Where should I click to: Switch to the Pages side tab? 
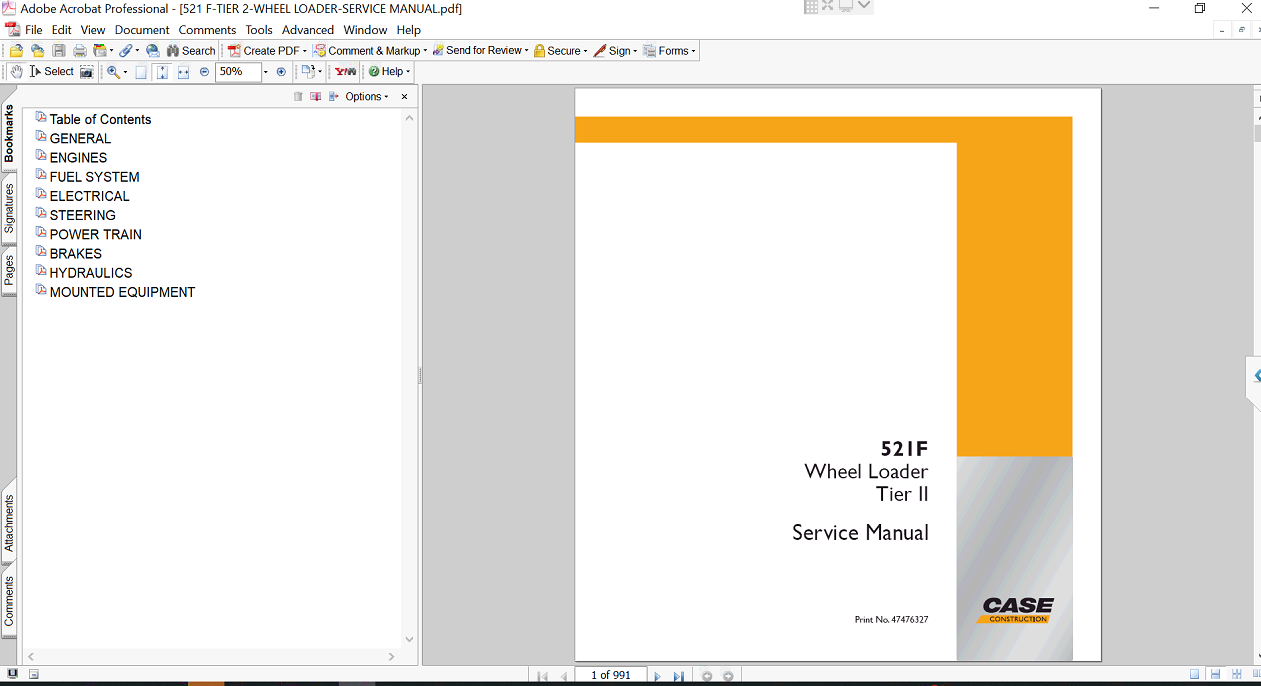coord(9,270)
